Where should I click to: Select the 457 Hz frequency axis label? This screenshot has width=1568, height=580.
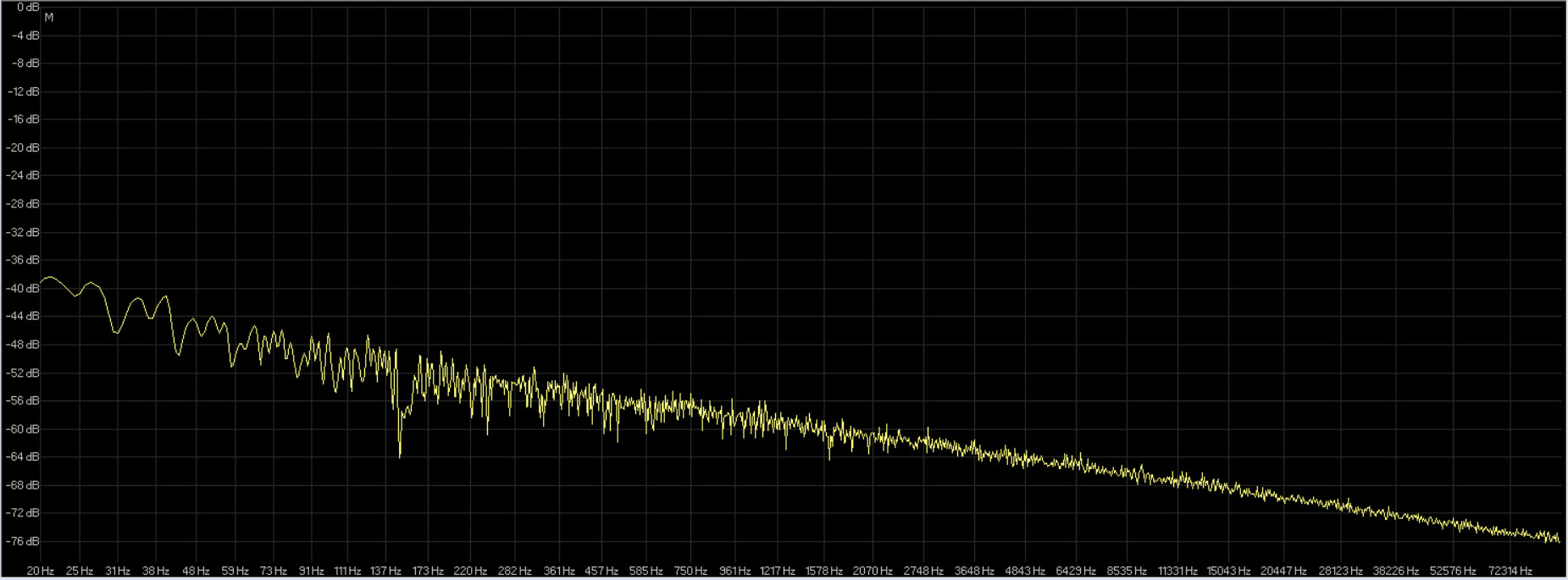point(601,571)
